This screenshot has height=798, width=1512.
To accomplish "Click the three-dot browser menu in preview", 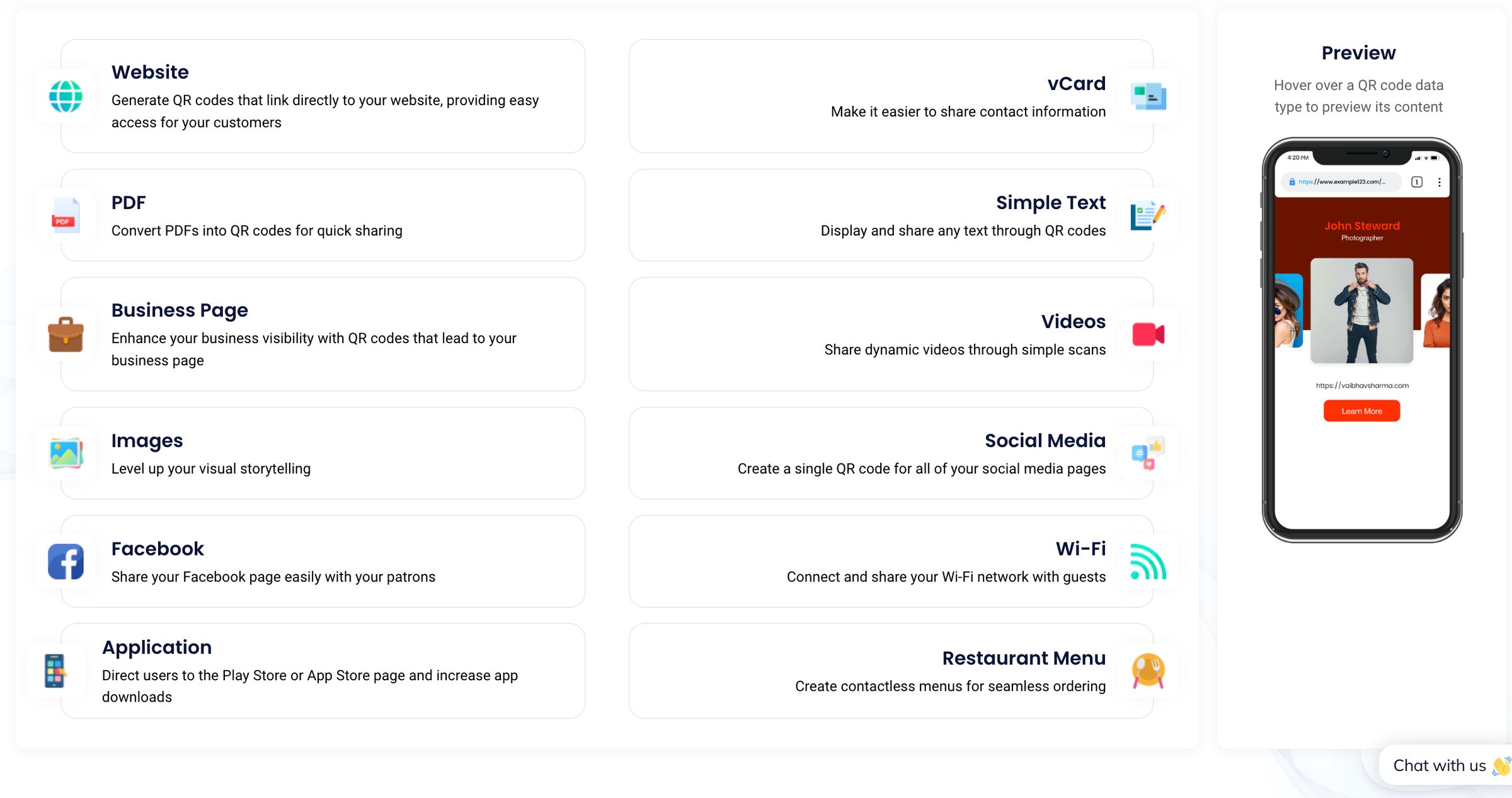I will (x=1440, y=182).
